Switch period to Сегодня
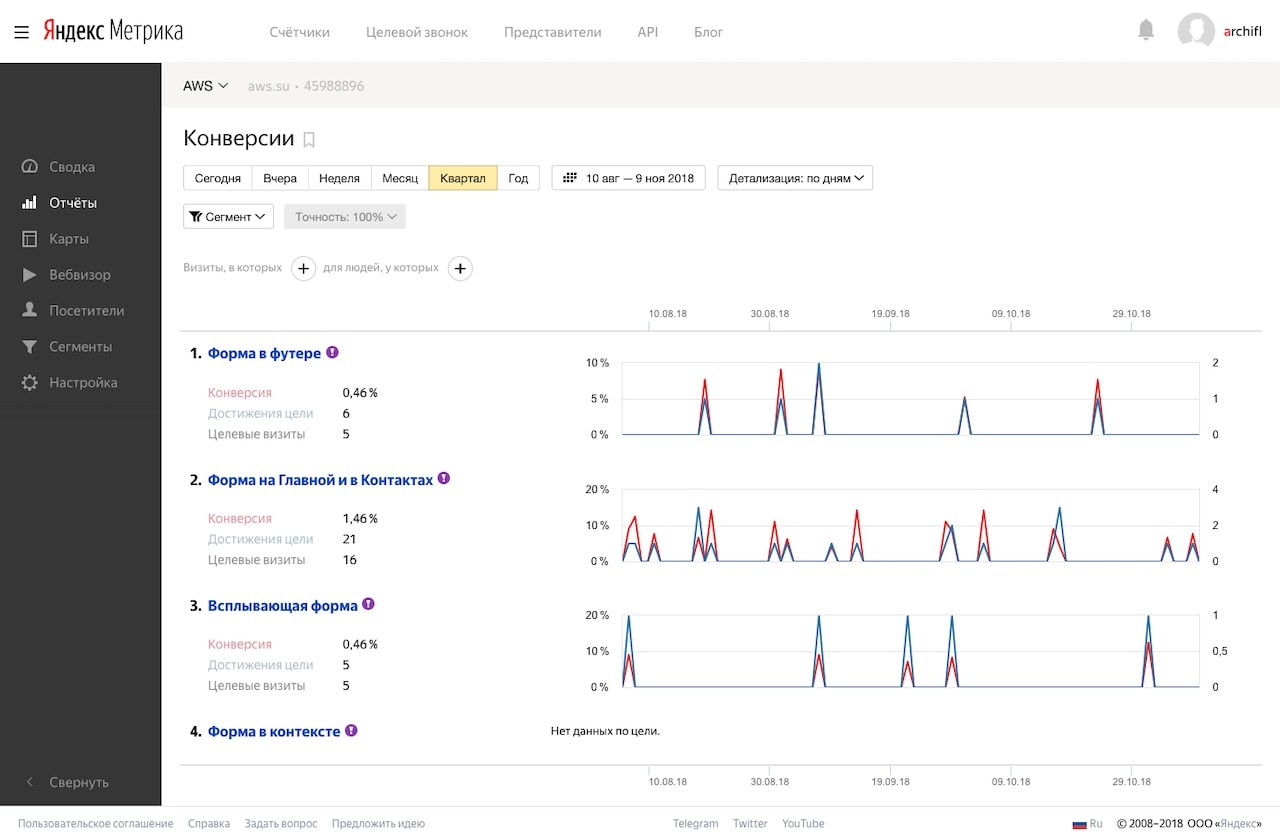This screenshot has width=1280, height=840. click(218, 178)
